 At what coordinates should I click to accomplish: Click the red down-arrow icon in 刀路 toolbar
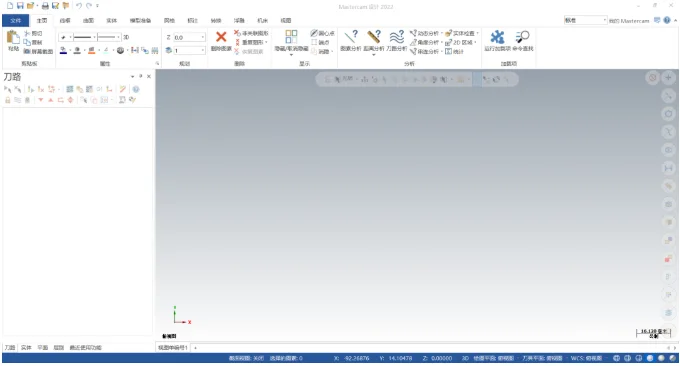41,100
